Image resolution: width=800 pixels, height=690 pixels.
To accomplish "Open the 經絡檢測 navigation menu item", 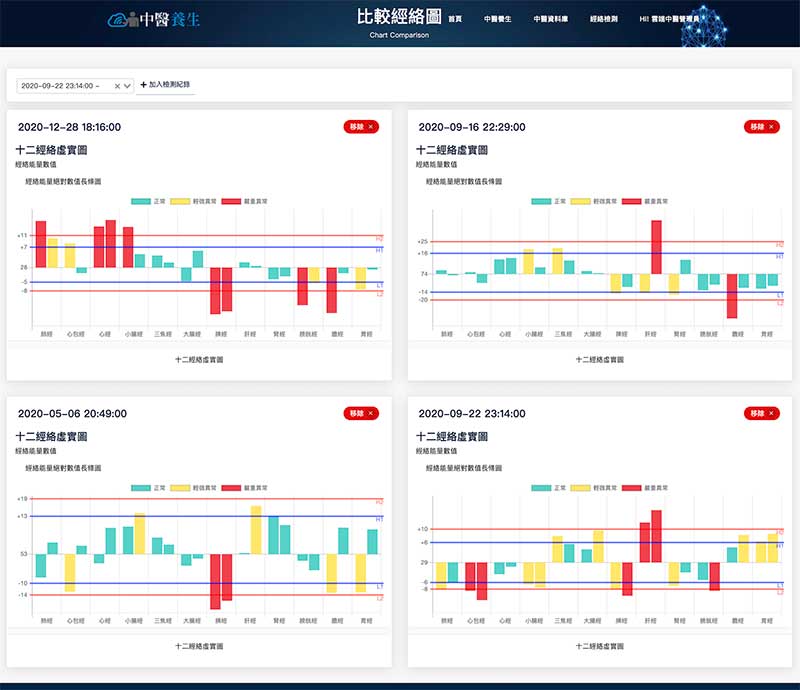I will 604,19.
